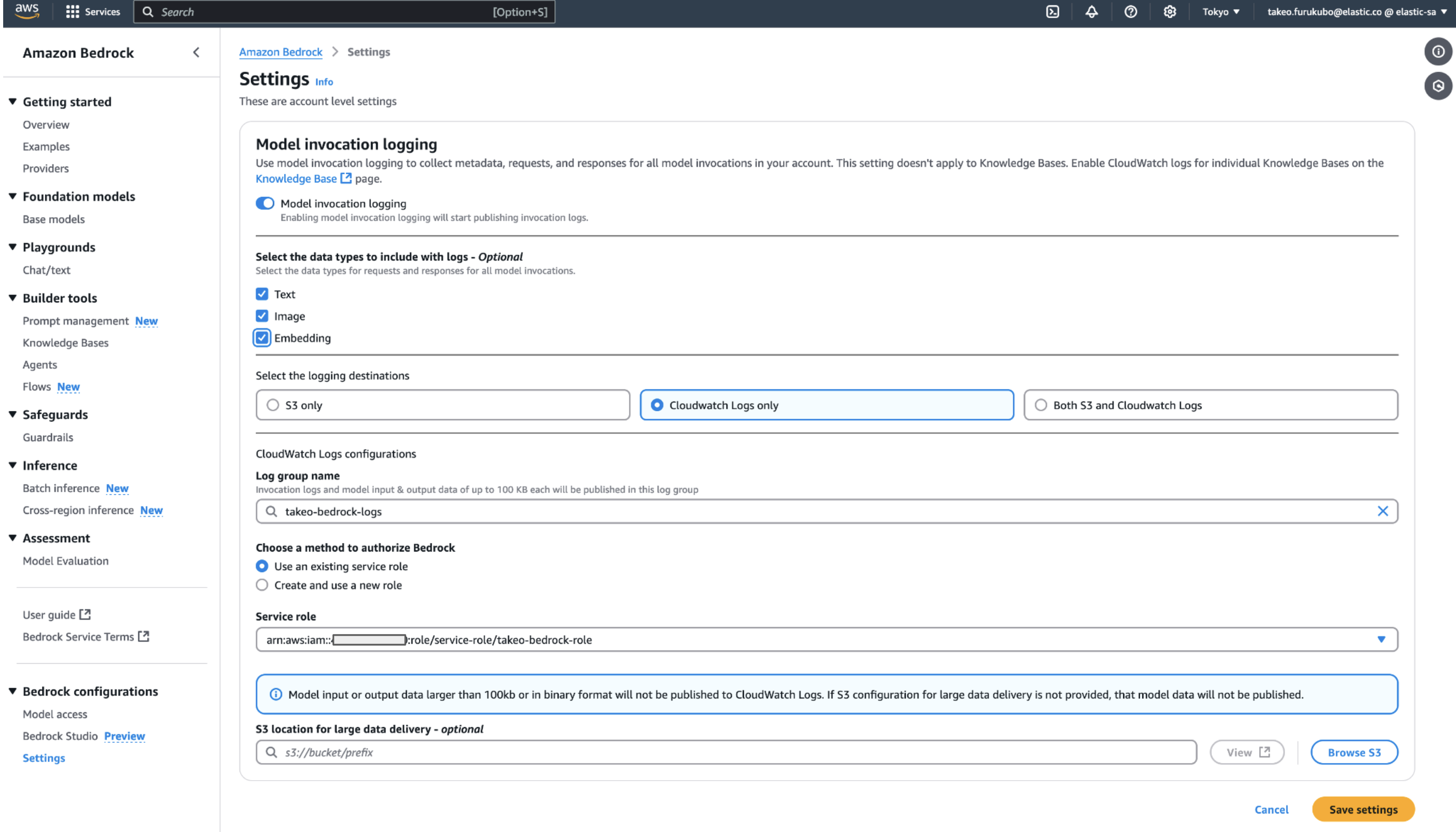Click the settings gear in top bar
The height and width of the screenshot is (832, 1456).
click(x=1169, y=12)
